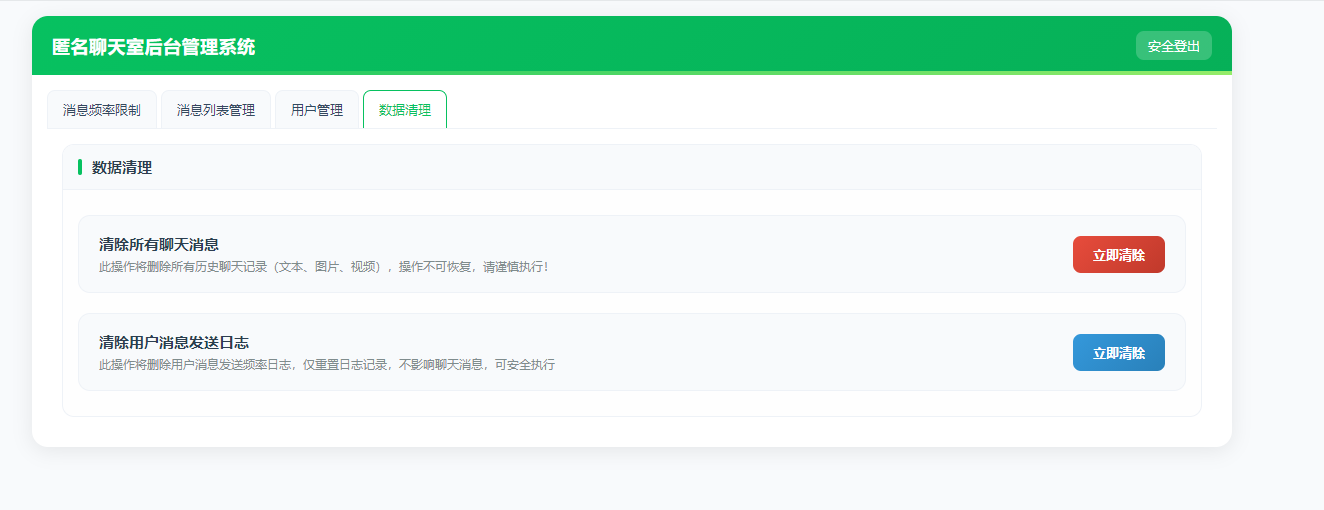Open the 消息列表管理 tab
This screenshot has height=510, width=1324.
tap(216, 110)
